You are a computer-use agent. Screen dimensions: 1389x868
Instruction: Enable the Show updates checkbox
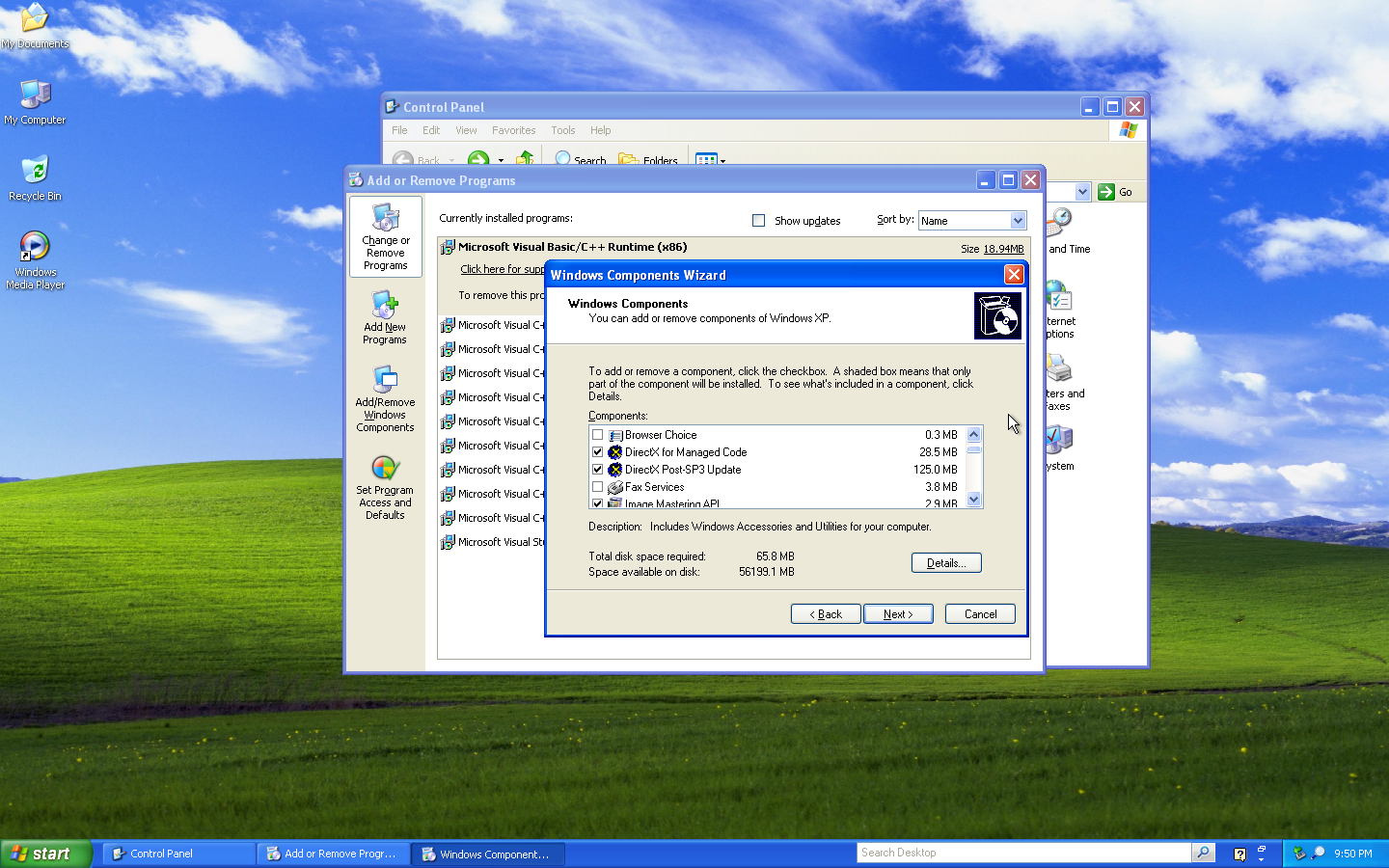click(758, 221)
